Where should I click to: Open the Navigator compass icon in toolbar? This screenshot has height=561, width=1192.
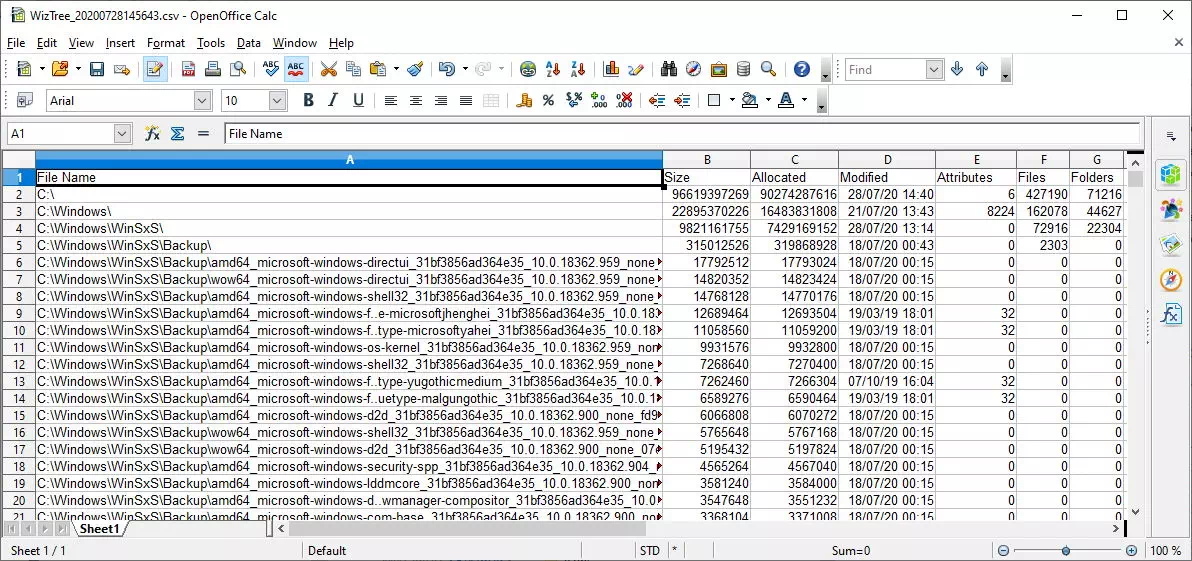[x=692, y=69]
